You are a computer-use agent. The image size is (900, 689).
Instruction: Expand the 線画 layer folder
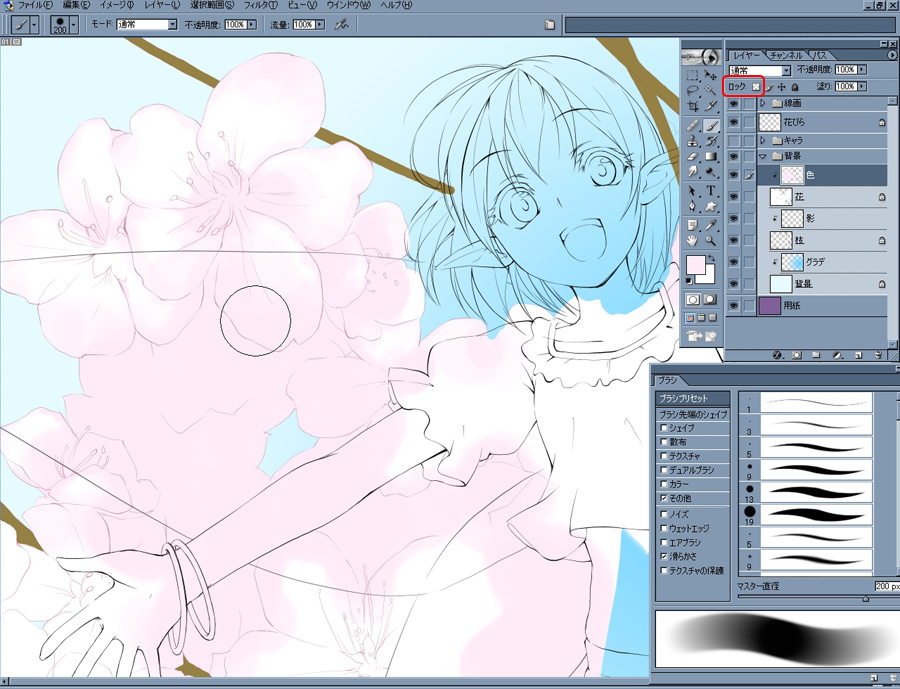[x=763, y=103]
